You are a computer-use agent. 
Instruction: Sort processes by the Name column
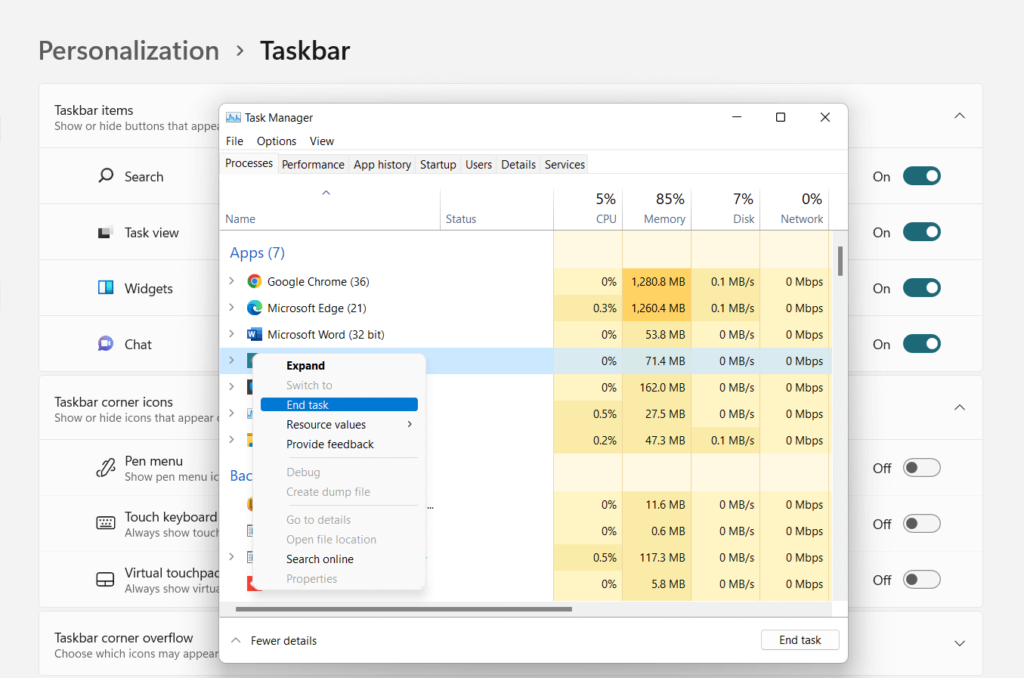coord(330,208)
